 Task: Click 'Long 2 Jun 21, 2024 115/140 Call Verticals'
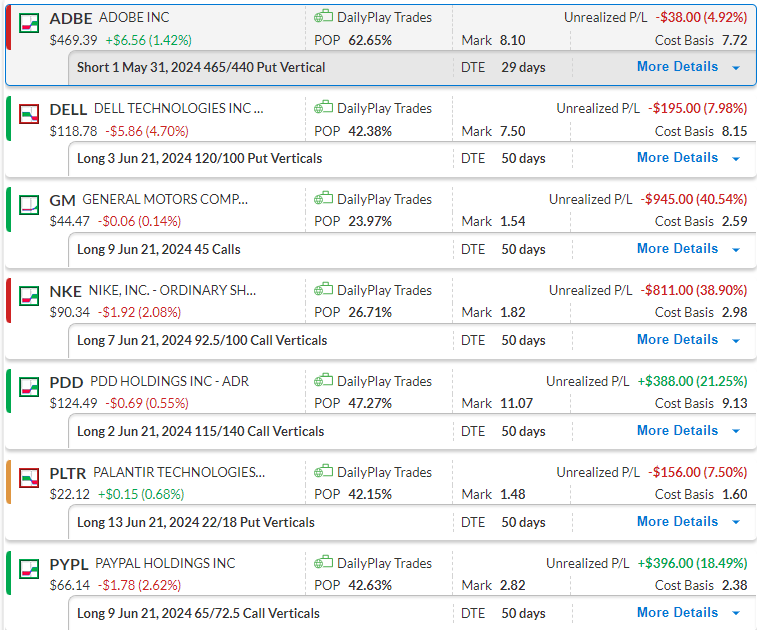pos(201,432)
